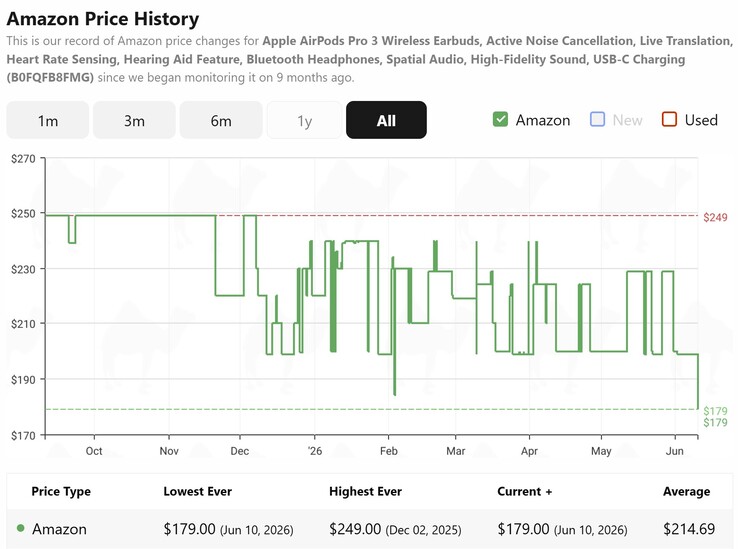
Task: Uncheck the Amazon price series checkbox
Action: [500, 119]
